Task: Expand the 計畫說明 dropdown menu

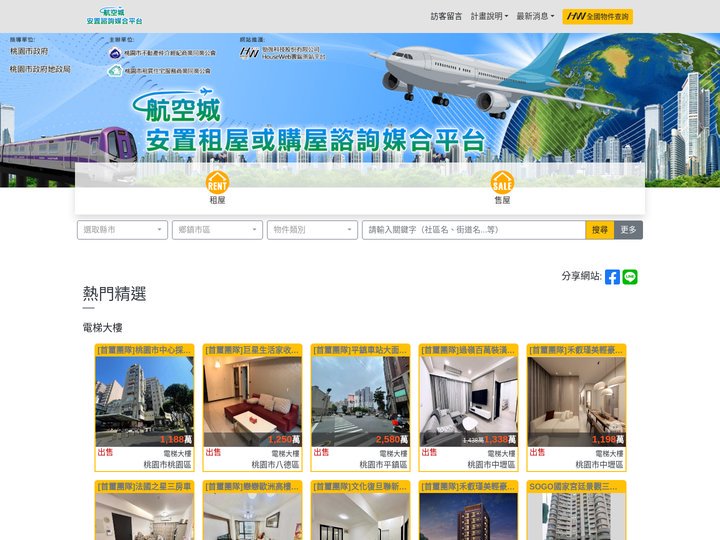Action: [x=489, y=16]
